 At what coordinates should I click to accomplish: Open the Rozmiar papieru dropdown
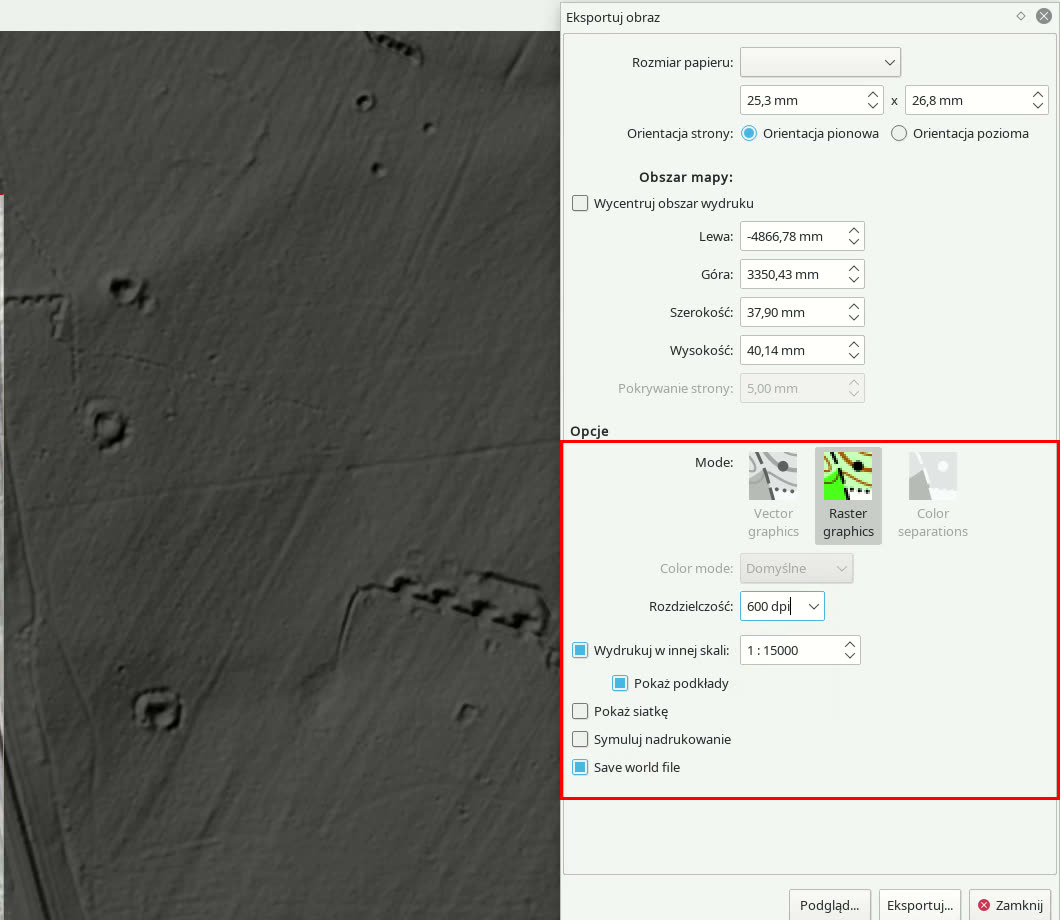point(820,62)
